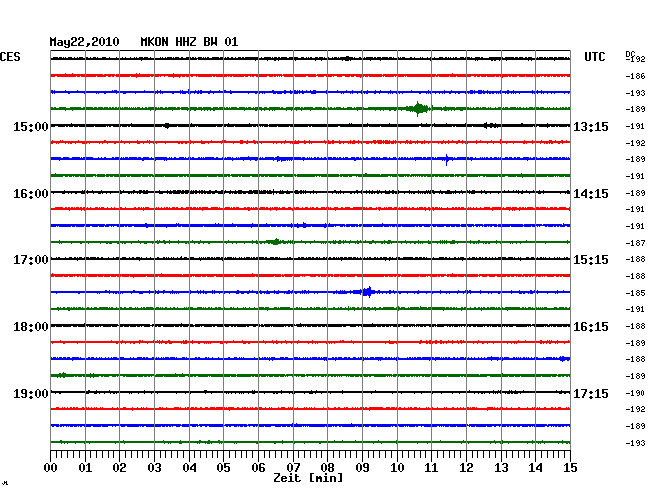Image resolution: width=650 pixels, height=494 pixels.
Task: Click the 13:15 UTC time label
Action: point(591,126)
